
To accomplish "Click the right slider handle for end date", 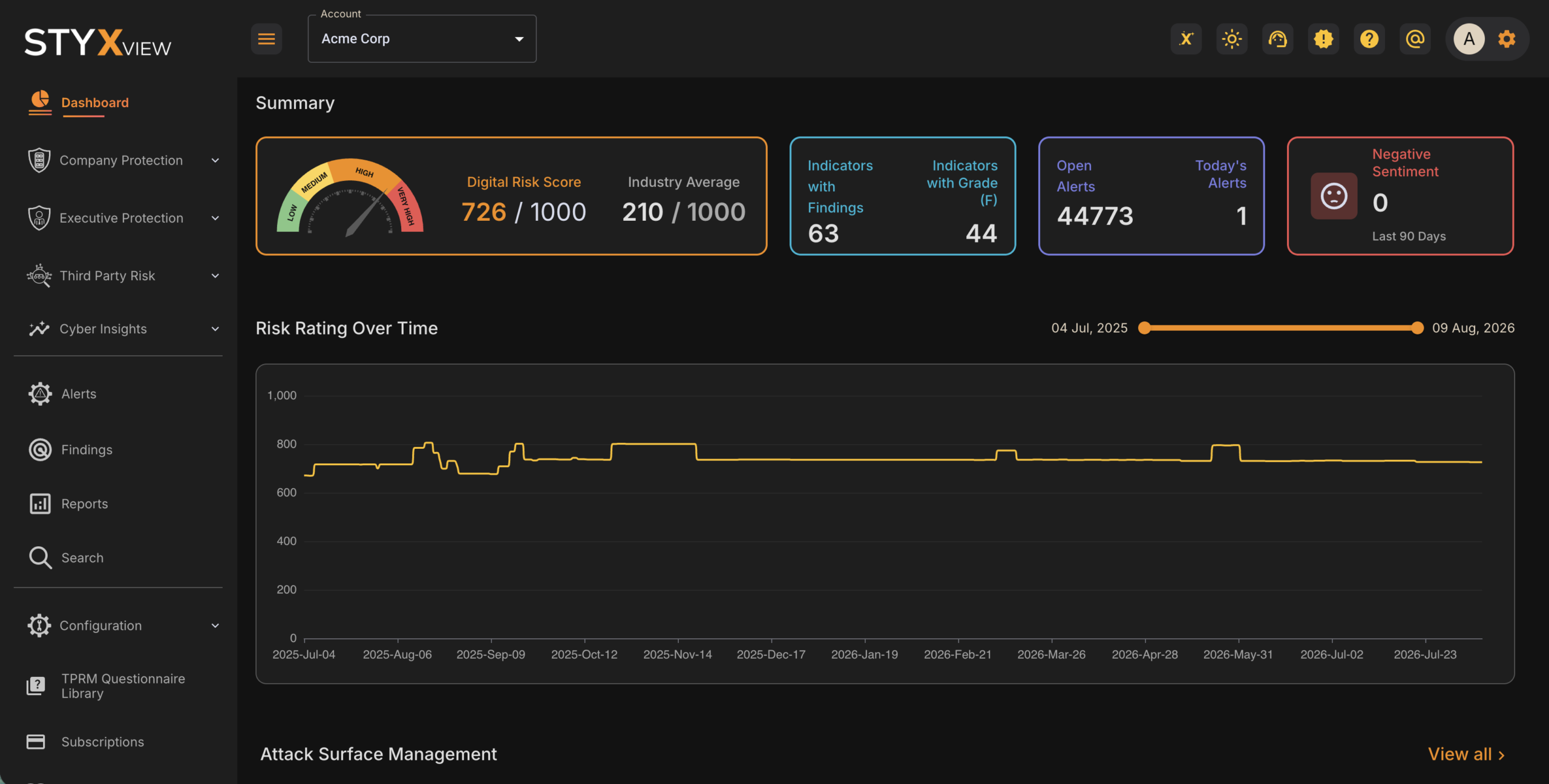I will (1417, 328).
